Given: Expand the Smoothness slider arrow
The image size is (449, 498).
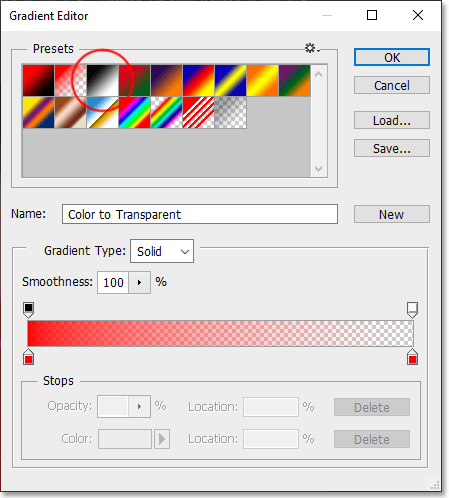Looking at the screenshot, I should (x=139, y=282).
